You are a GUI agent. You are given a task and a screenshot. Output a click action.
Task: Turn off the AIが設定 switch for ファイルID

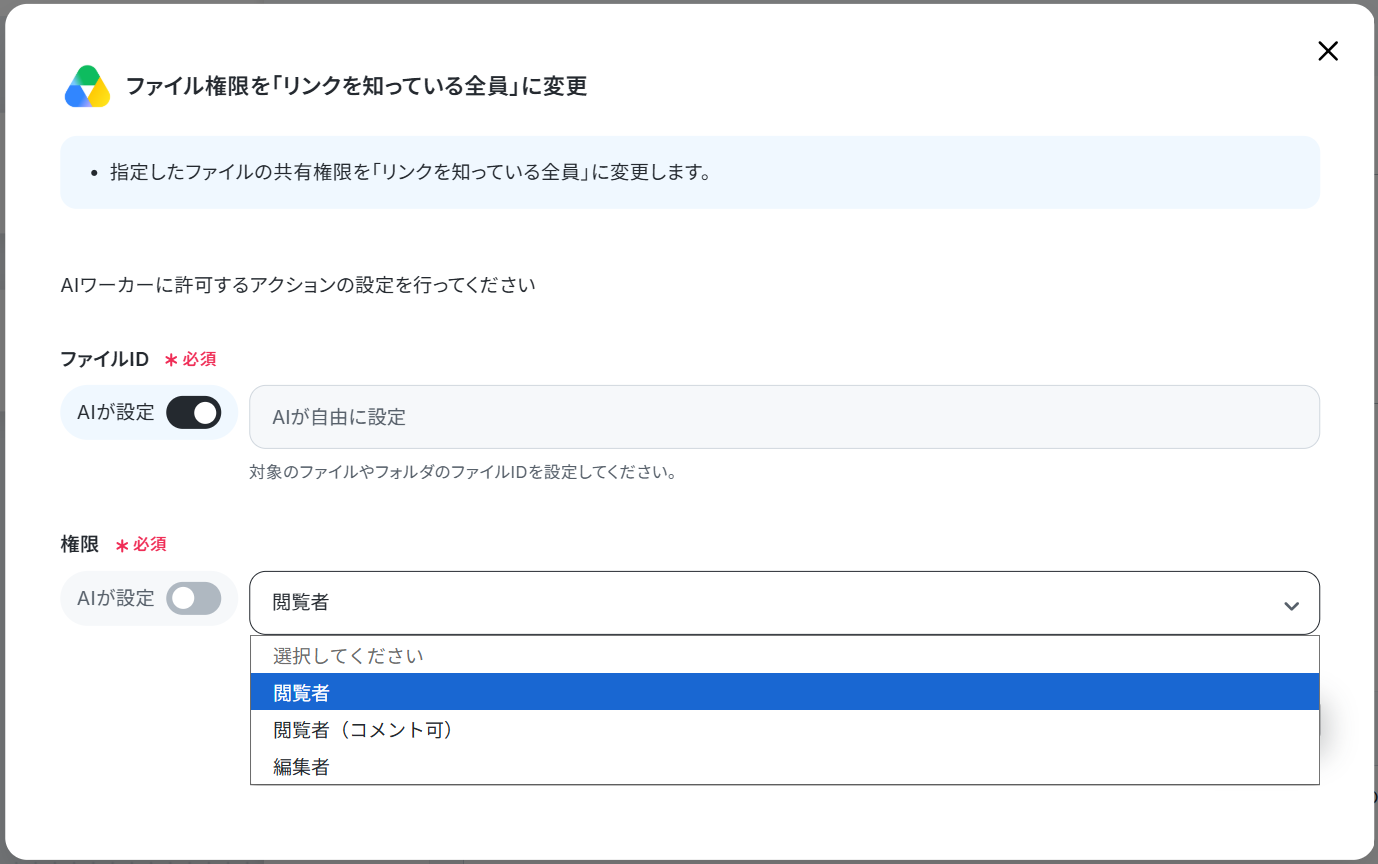click(x=193, y=412)
